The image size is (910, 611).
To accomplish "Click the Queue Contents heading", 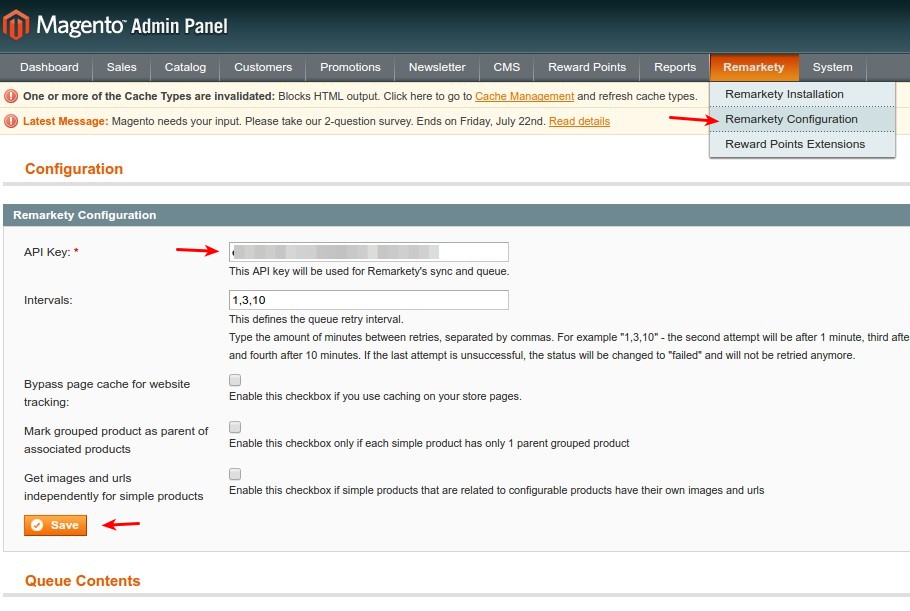I will [83, 581].
